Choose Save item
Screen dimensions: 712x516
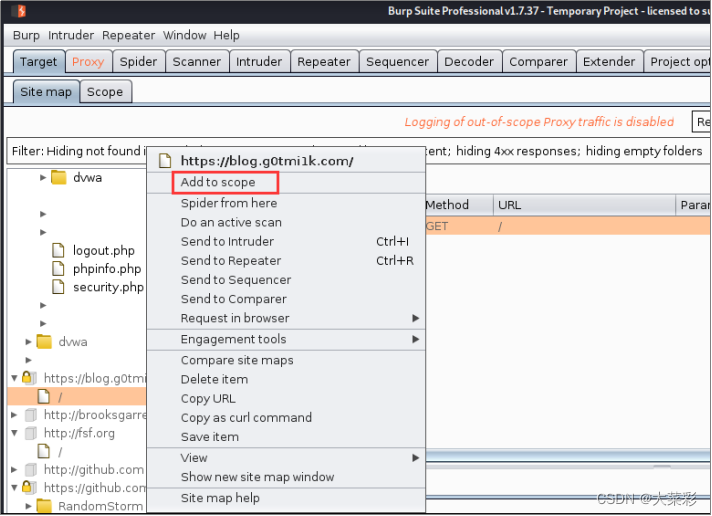point(286,437)
